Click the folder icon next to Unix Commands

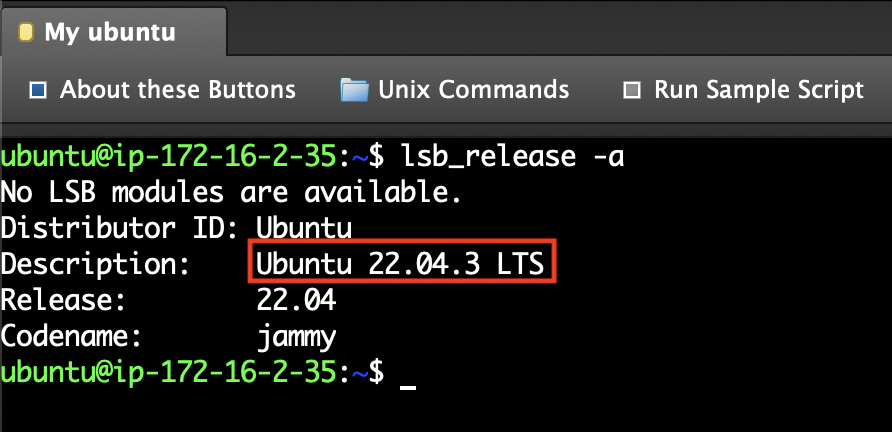354,90
